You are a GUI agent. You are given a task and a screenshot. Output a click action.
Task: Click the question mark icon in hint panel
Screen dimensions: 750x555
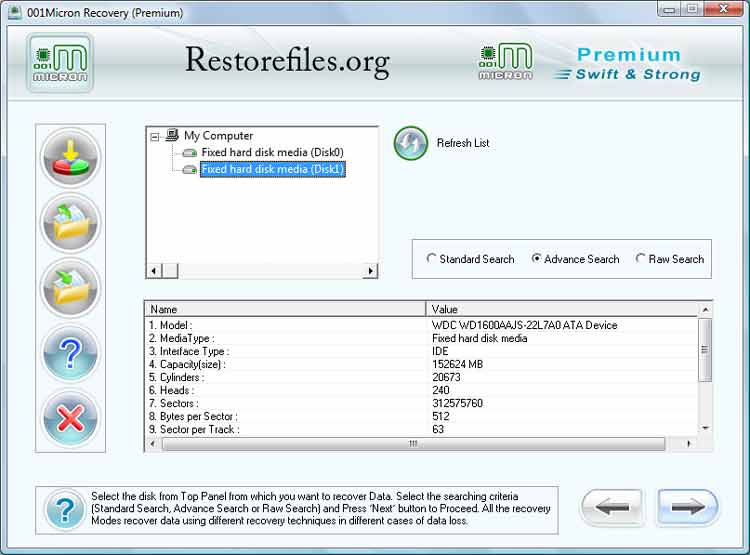tap(66, 510)
